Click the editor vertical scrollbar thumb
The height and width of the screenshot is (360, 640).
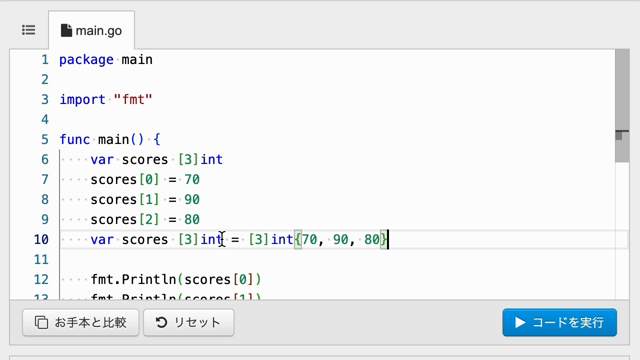[x=622, y=106]
